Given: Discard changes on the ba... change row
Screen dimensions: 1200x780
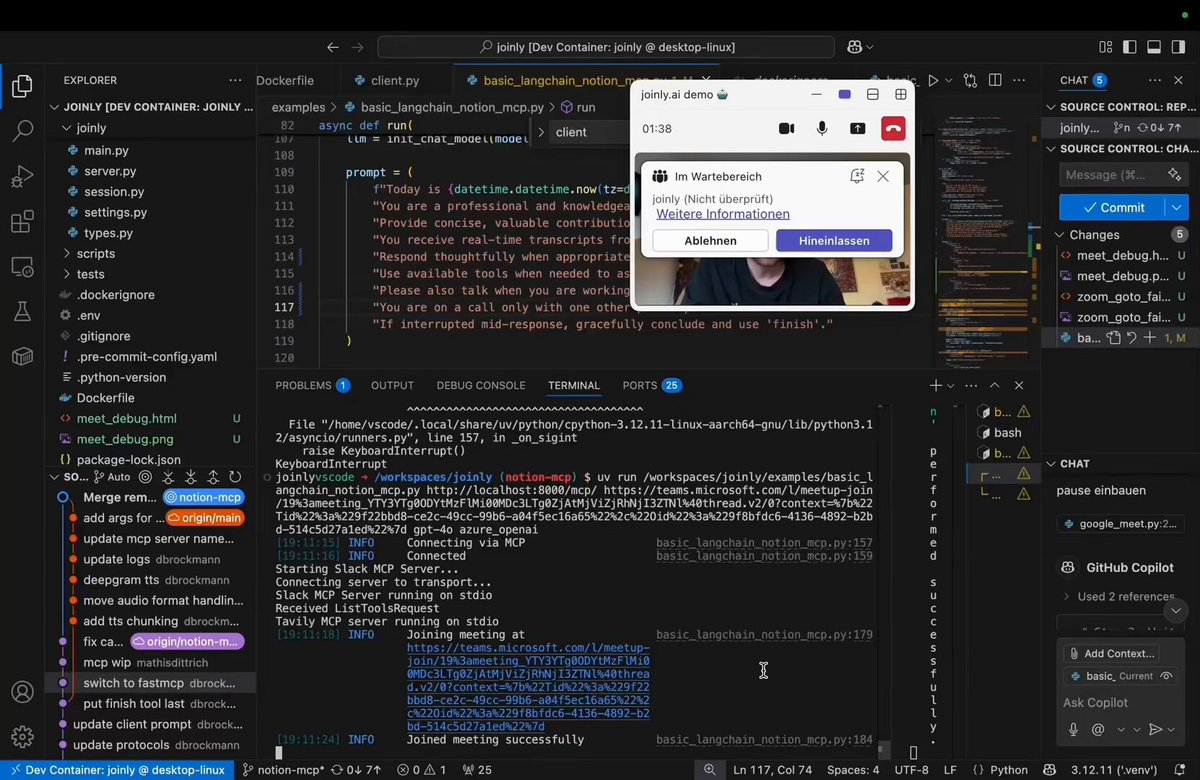Looking at the screenshot, I should (x=1130, y=338).
